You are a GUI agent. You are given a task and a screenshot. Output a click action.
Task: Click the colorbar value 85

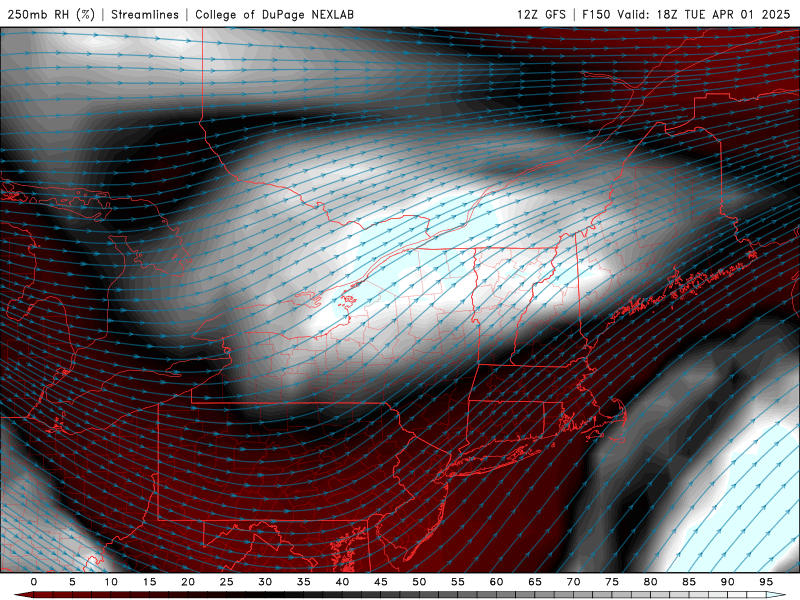689,582
